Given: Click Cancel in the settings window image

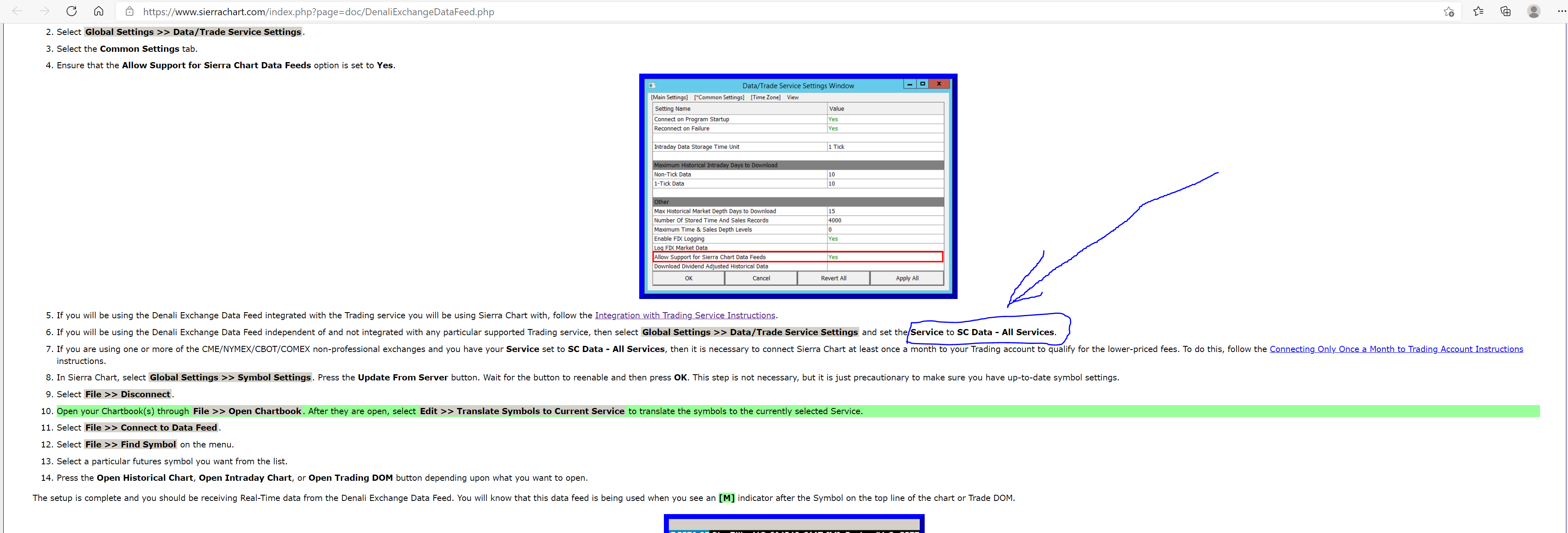Looking at the screenshot, I should pyautogui.click(x=761, y=278).
